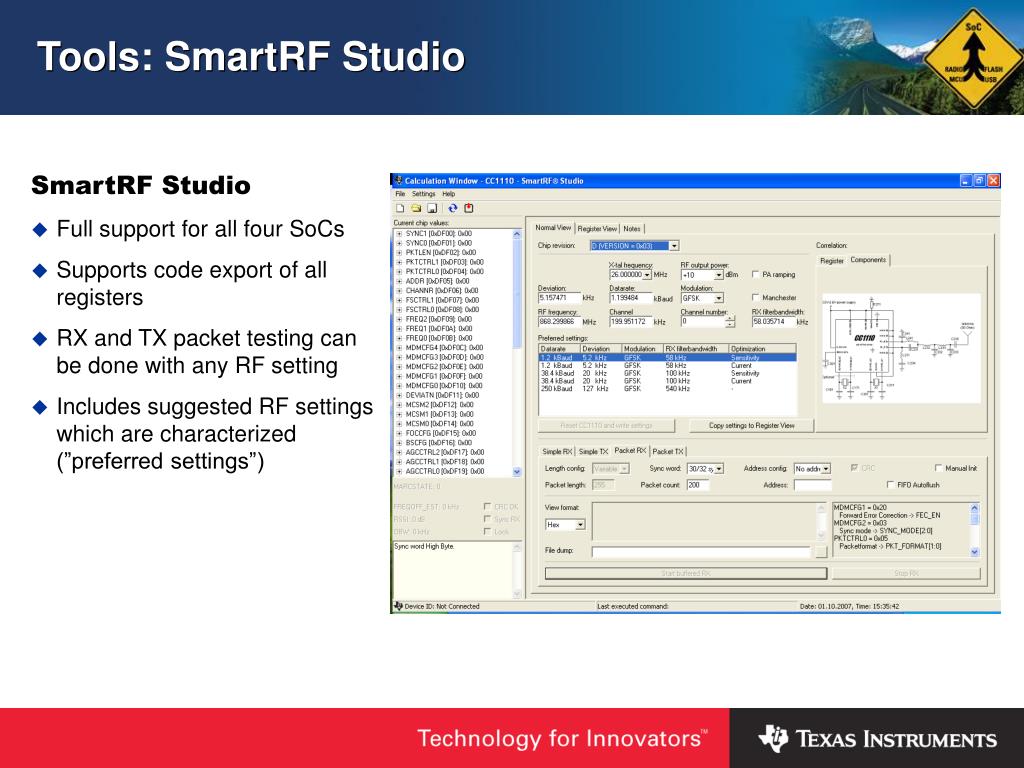Click the Save disk toolbar icon
Screen dimensions: 1024x768
pyautogui.click(x=432, y=208)
